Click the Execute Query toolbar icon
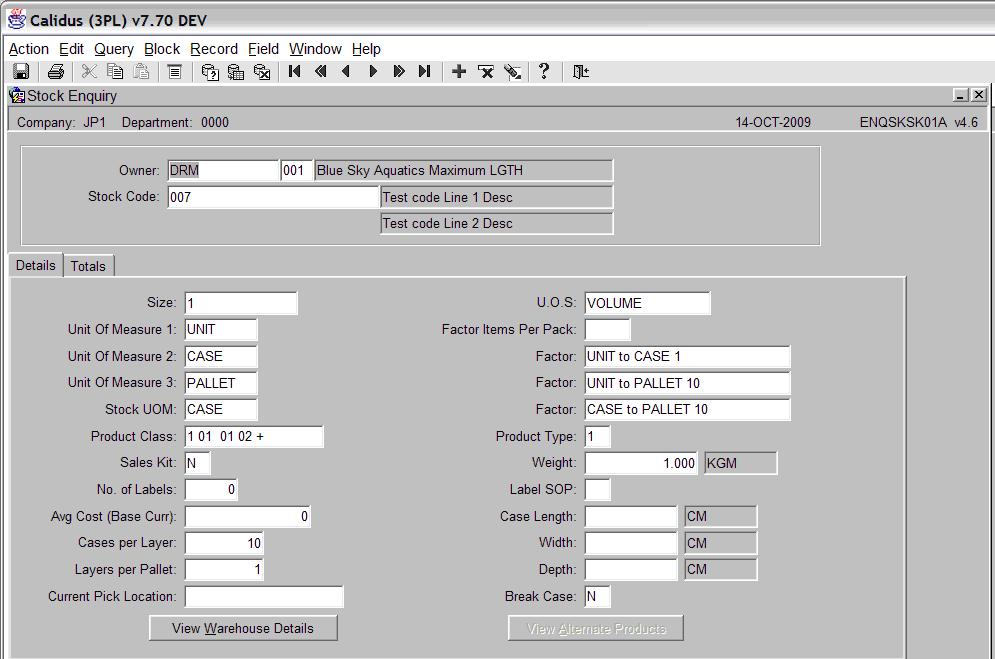This screenshot has height=659, width=995. tap(236, 72)
